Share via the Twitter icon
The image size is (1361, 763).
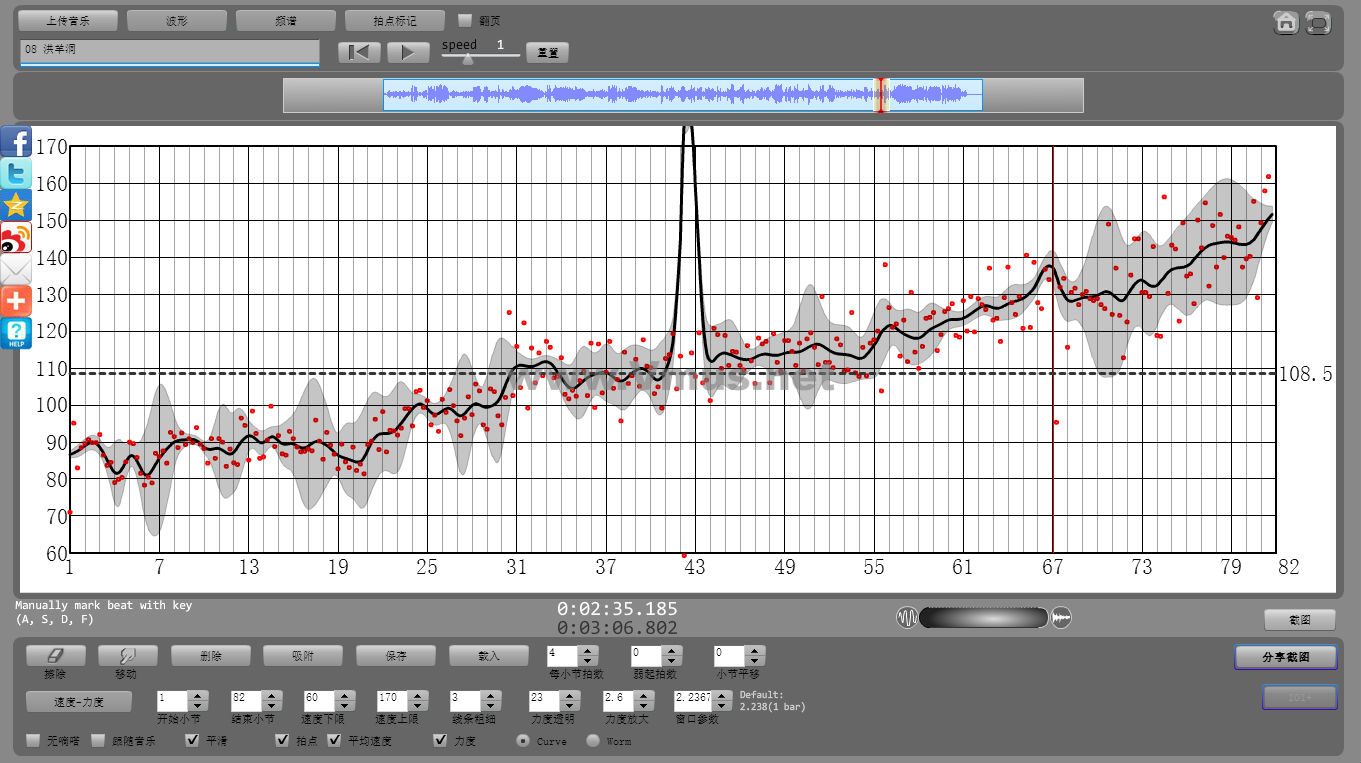(x=16, y=172)
